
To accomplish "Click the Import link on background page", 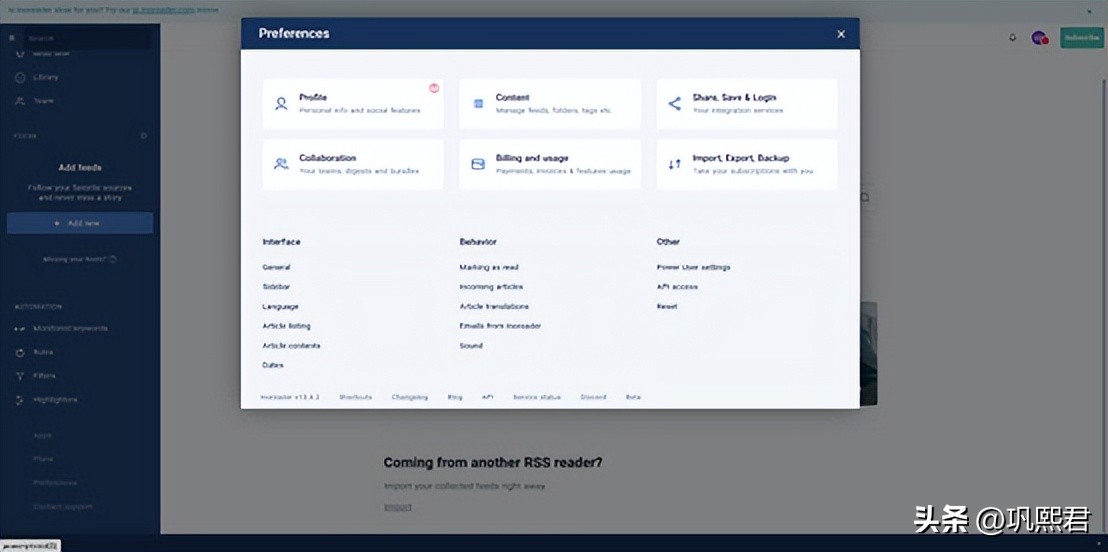I will click(x=397, y=507).
